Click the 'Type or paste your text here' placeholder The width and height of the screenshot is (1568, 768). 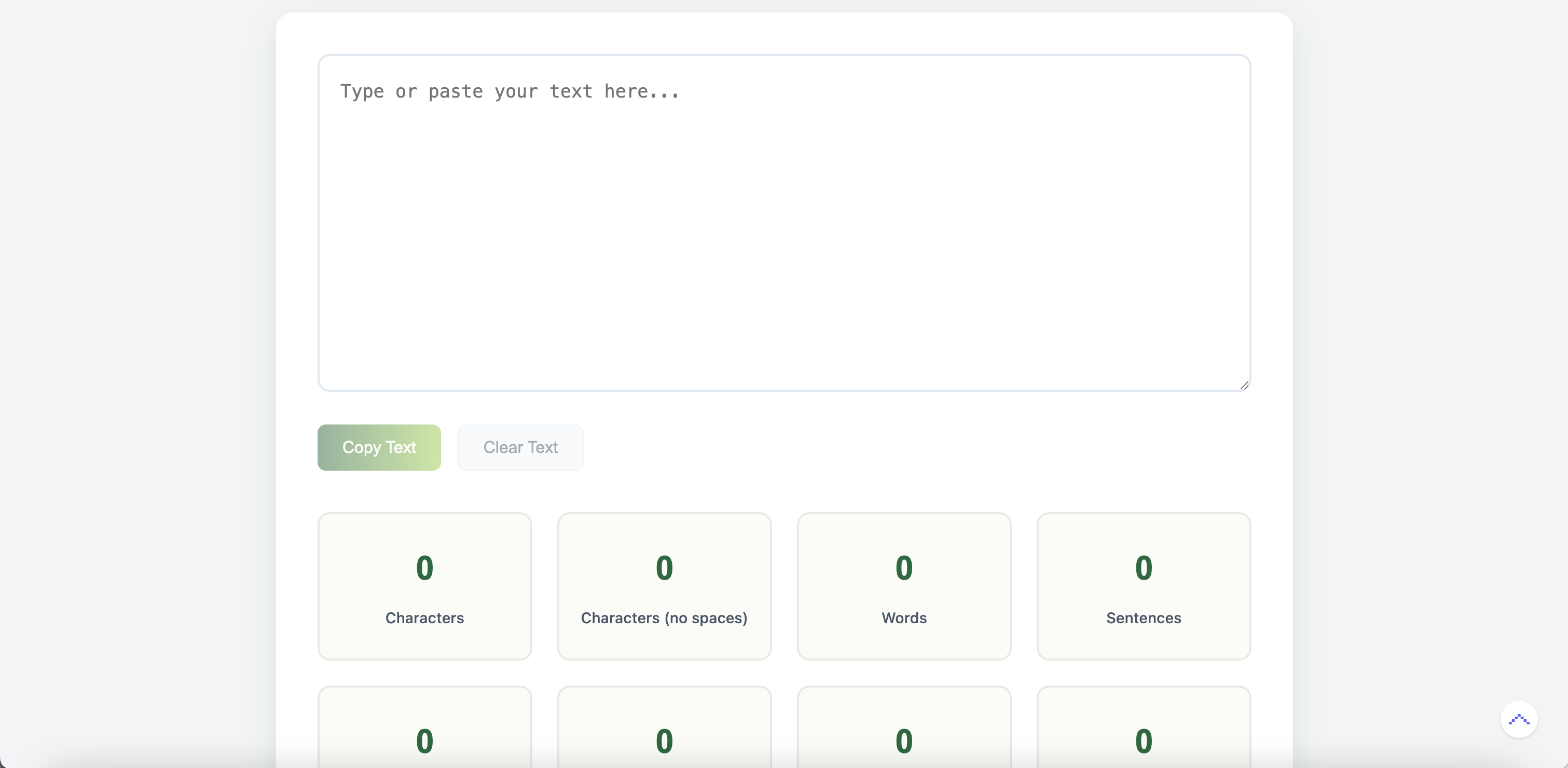click(509, 91)
